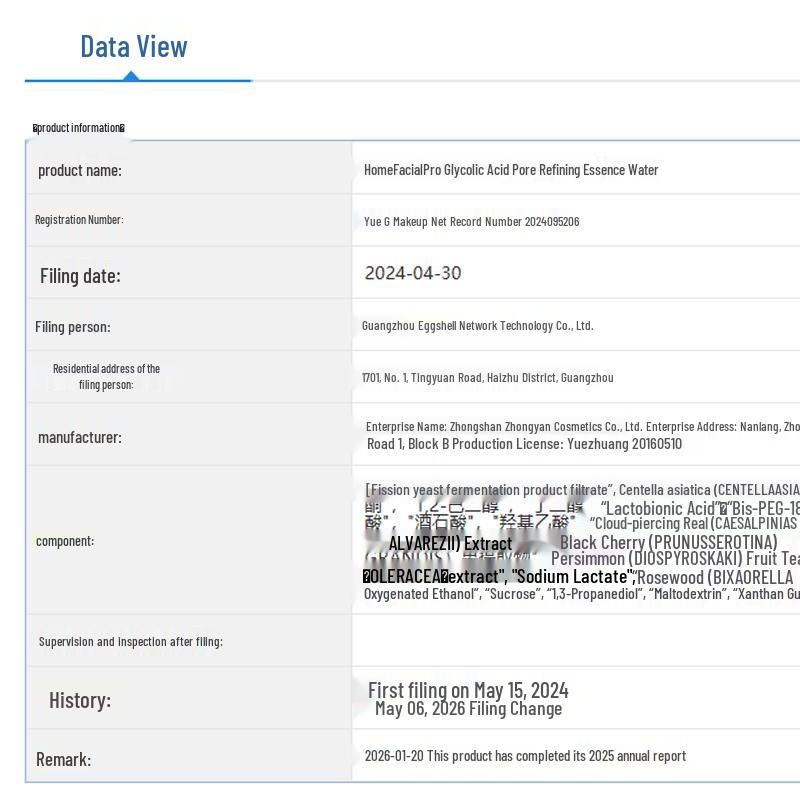This screenshot has width=800, height=800.
Task: Click the 'Black Cherry (PRUNUSSEROTINA)' ingredient
Action: pos(668,542)
